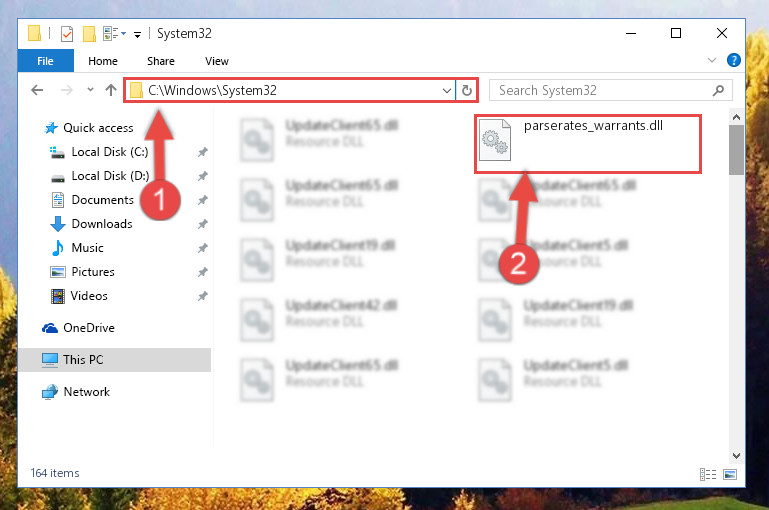Select Quick access in navigation pane
Viewport: 769px width, 510px height.
(x=98, y=128)
